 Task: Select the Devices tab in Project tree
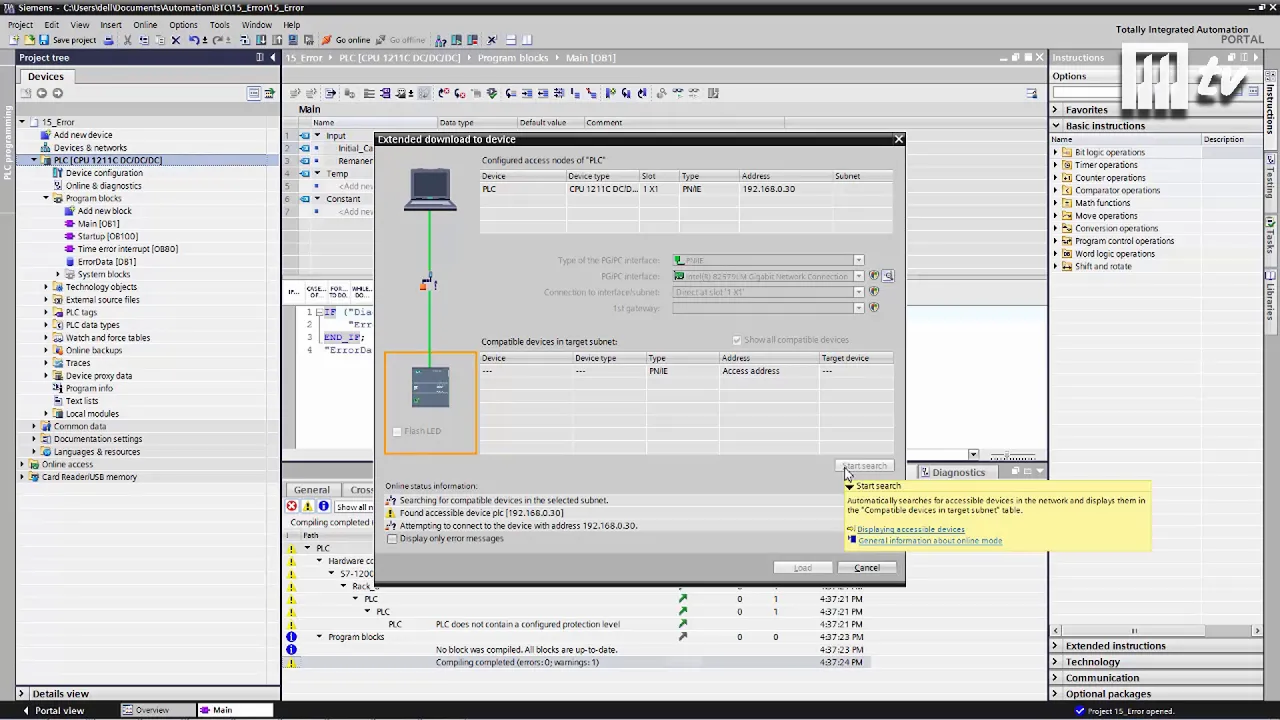45,76
